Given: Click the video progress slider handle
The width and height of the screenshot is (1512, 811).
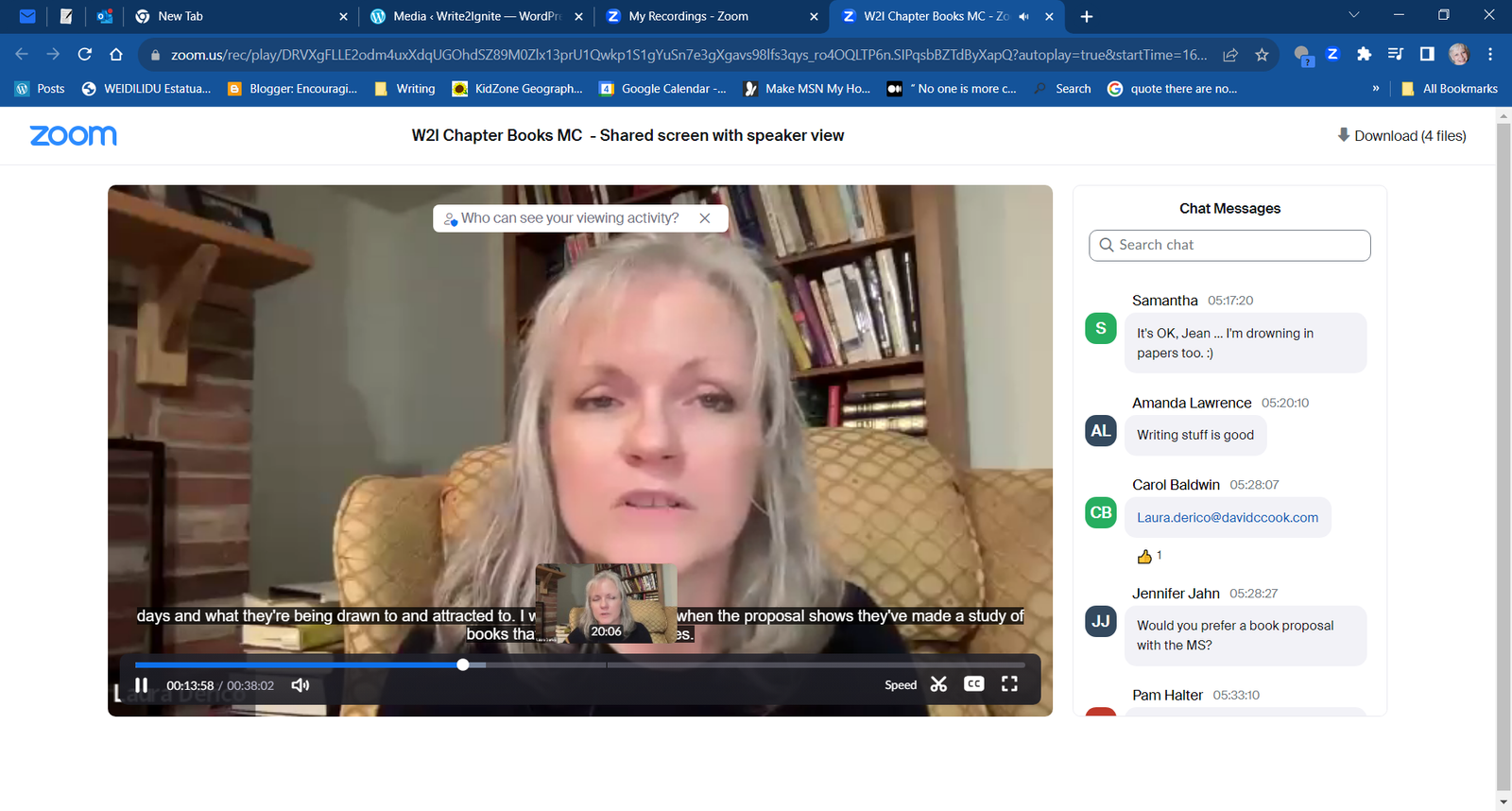Looking at the screenshot, I should 463,664.
